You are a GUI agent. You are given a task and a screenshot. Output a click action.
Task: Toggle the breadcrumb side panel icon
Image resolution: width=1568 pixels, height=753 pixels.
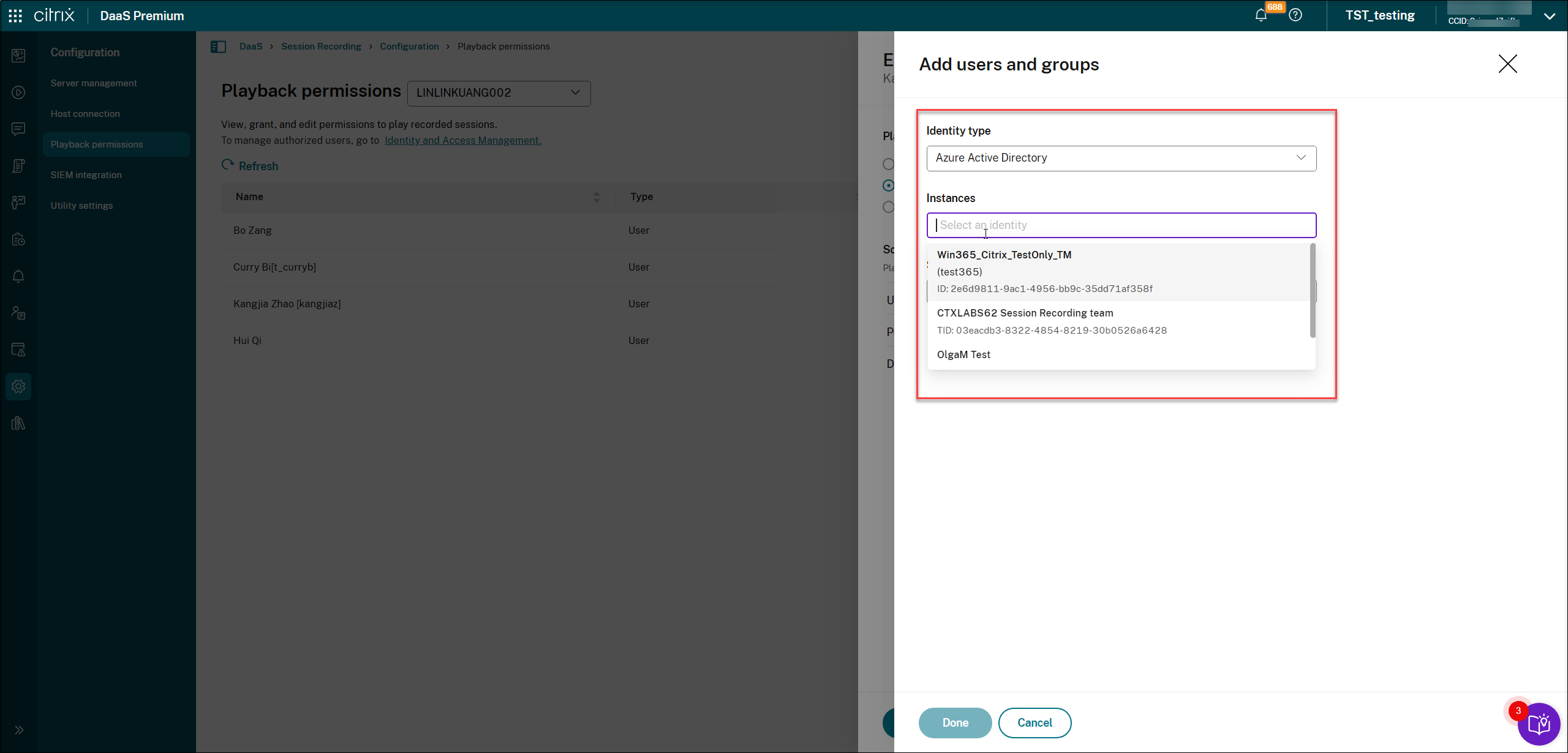218,47
